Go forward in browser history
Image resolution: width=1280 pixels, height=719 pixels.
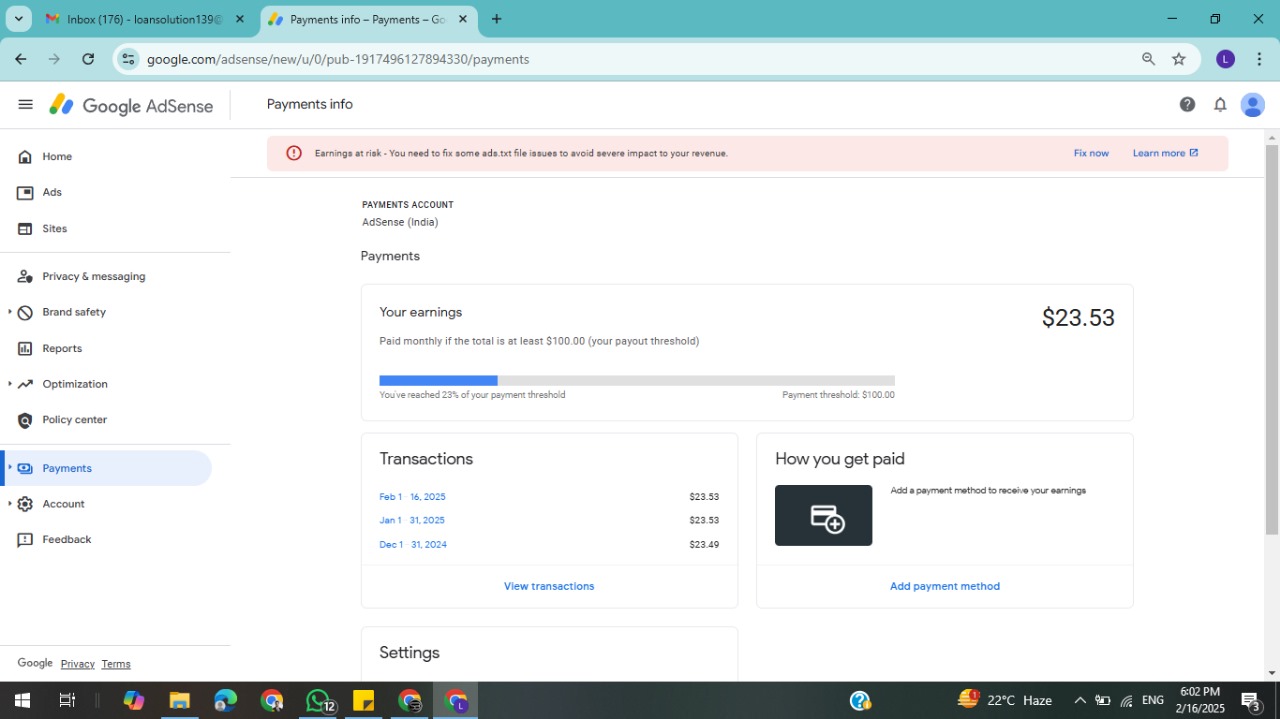[54, 59]
